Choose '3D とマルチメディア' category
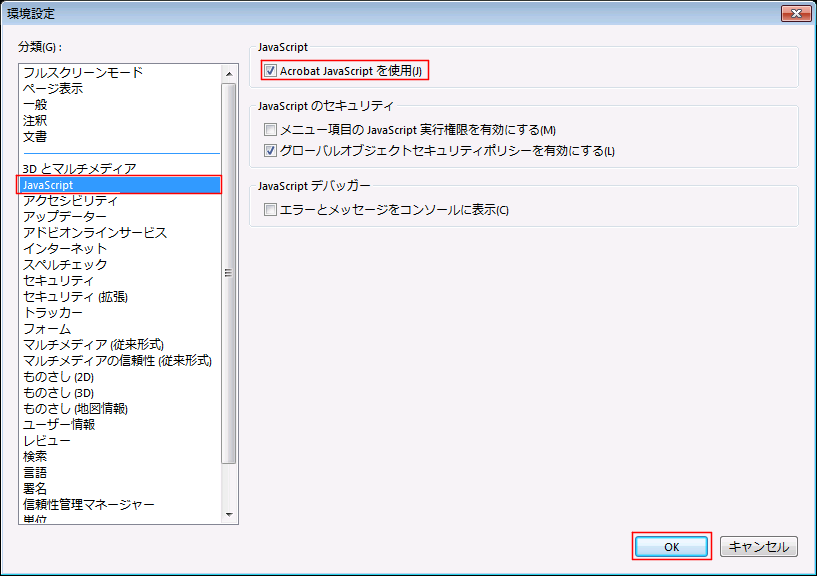This screenshot has width=817, height=576. [x=79, y=169]
